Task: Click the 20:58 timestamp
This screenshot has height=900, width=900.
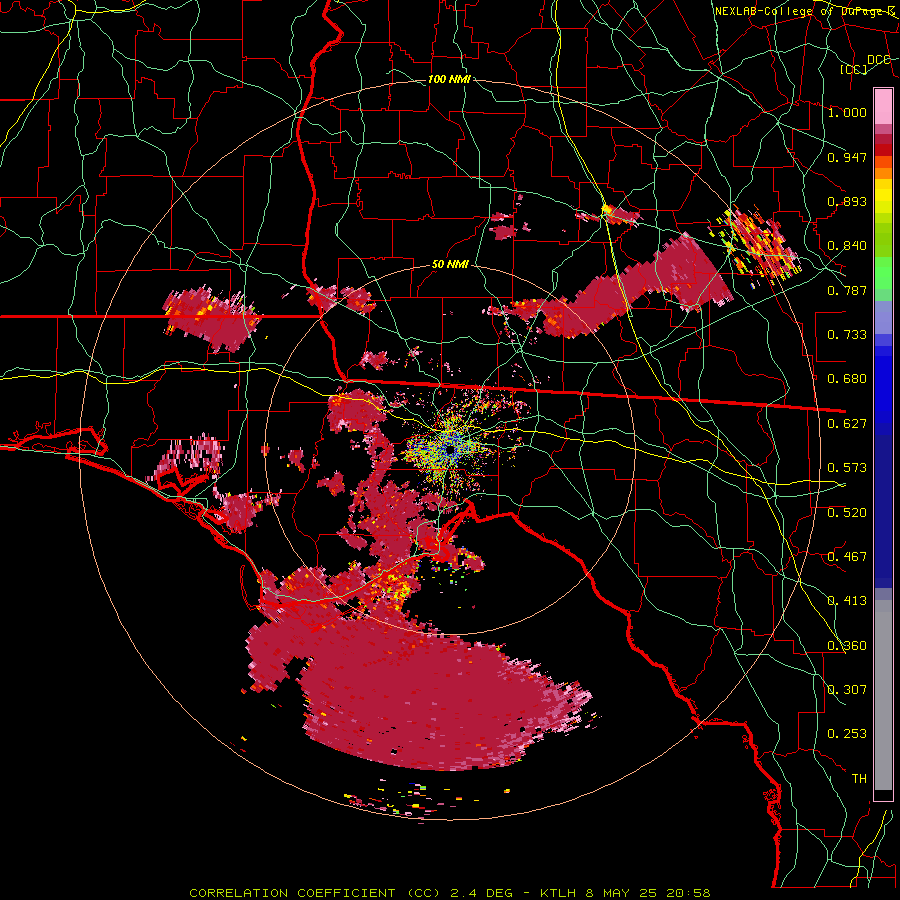Action: point(688,893)
